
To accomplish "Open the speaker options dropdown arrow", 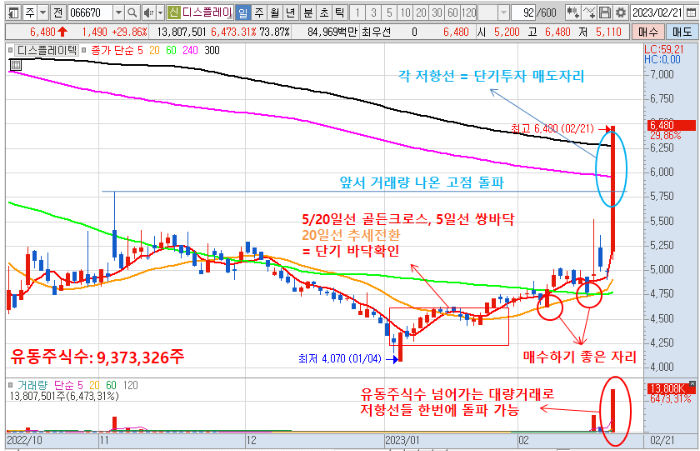I will pos(160,13).
